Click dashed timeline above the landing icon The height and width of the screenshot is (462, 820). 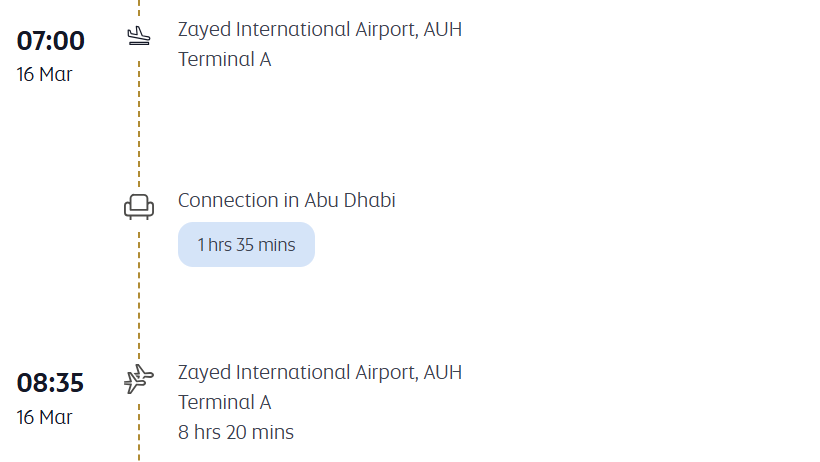(139, 10)
